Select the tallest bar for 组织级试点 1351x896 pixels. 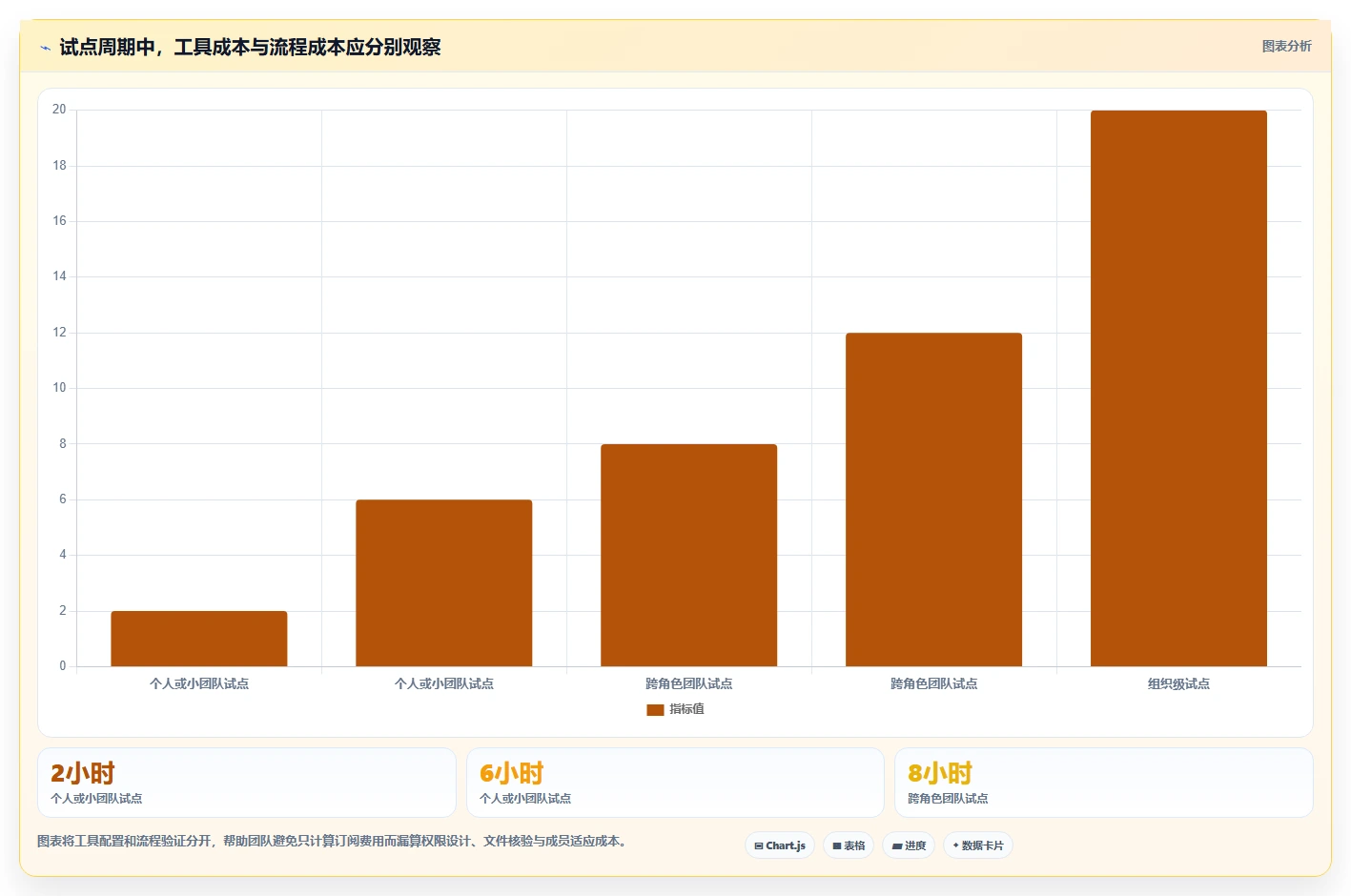coord(1178,388)
